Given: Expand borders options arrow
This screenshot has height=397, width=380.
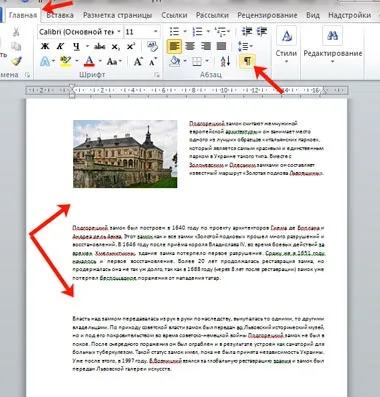Looking at the screenshot, I should pos(207,62).
